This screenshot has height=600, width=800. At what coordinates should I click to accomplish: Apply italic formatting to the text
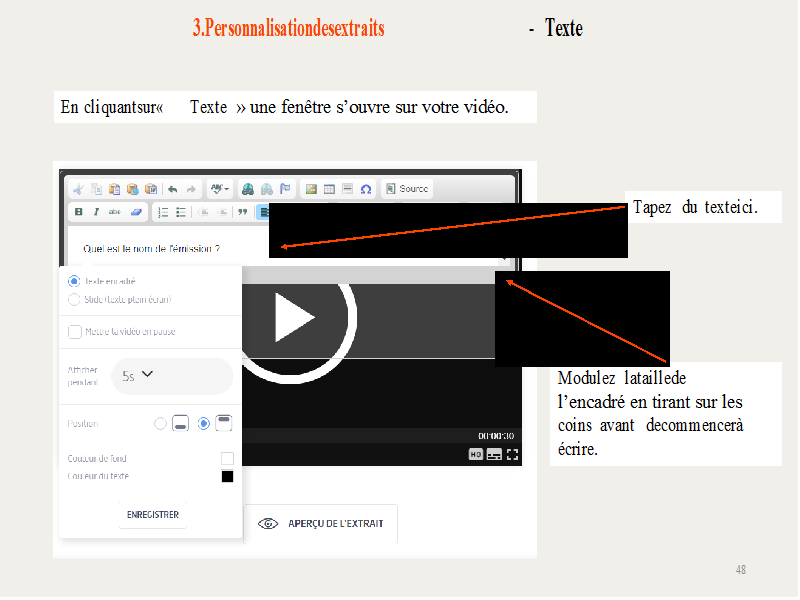tap(96, 212)
